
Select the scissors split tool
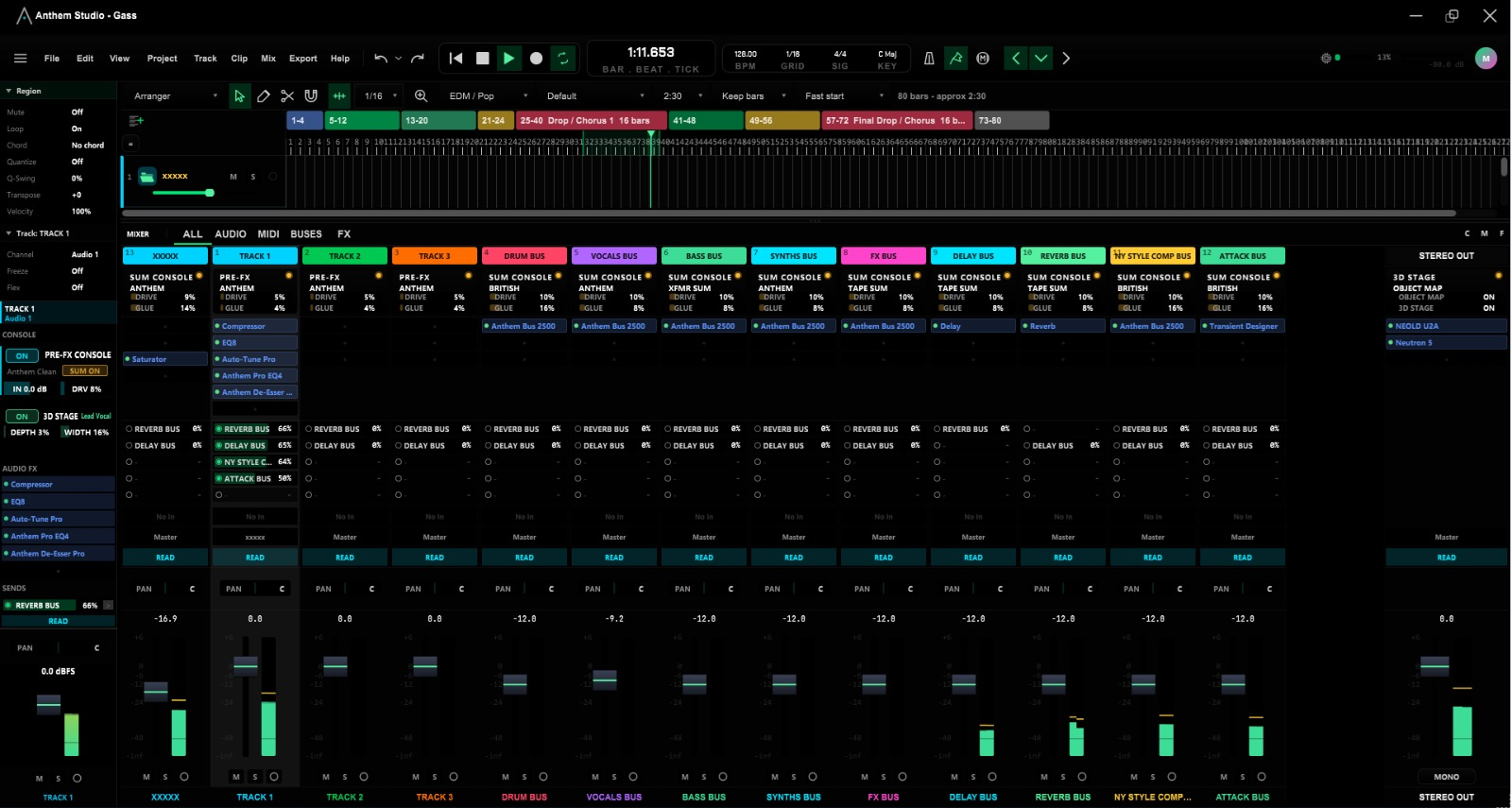coord(287,96)
